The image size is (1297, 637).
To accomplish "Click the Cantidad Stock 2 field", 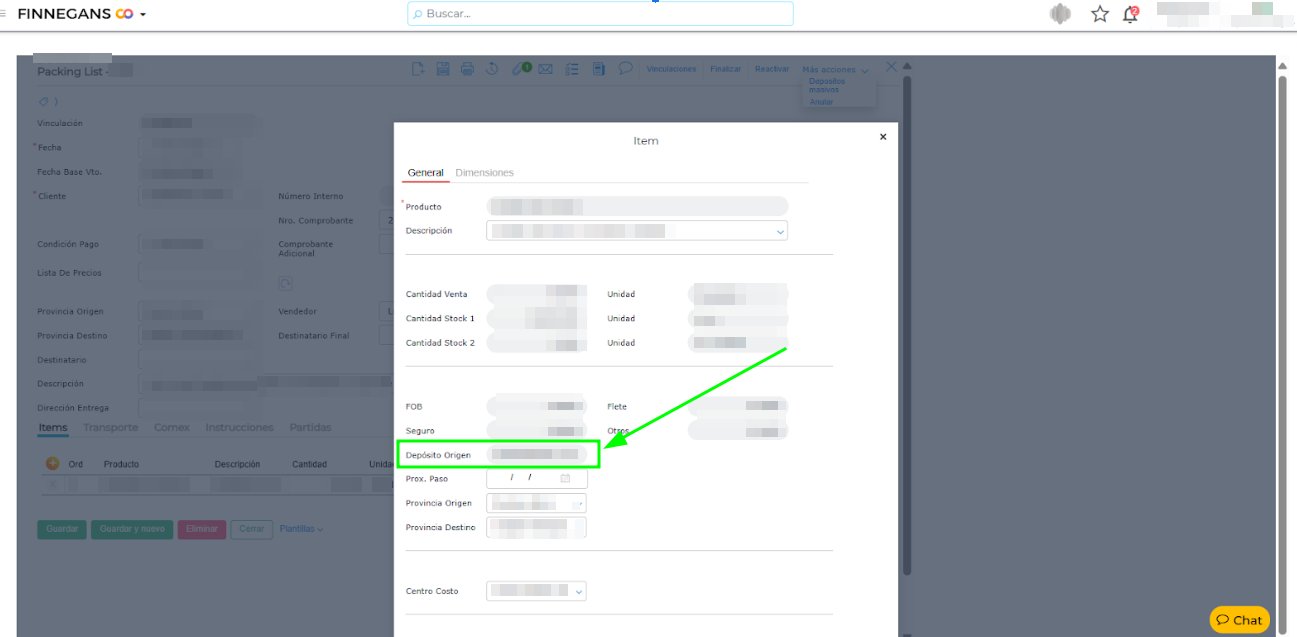I will click(537, 342).
